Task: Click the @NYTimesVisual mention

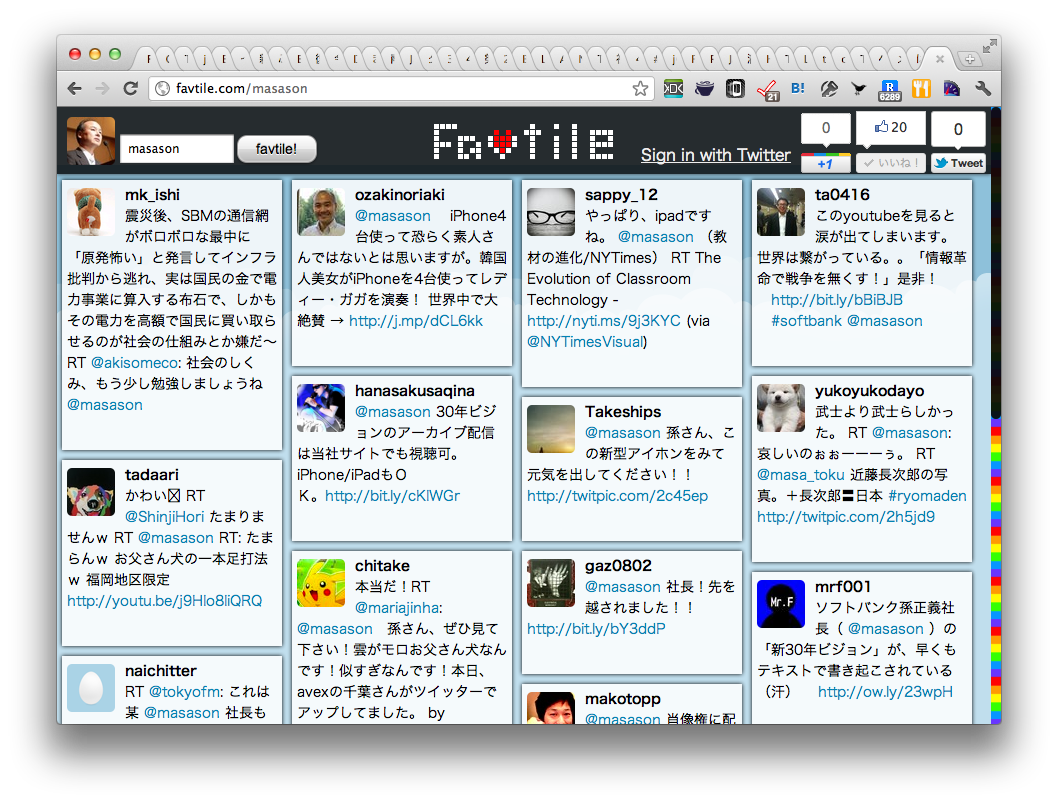Action: (x=585, y=342)
